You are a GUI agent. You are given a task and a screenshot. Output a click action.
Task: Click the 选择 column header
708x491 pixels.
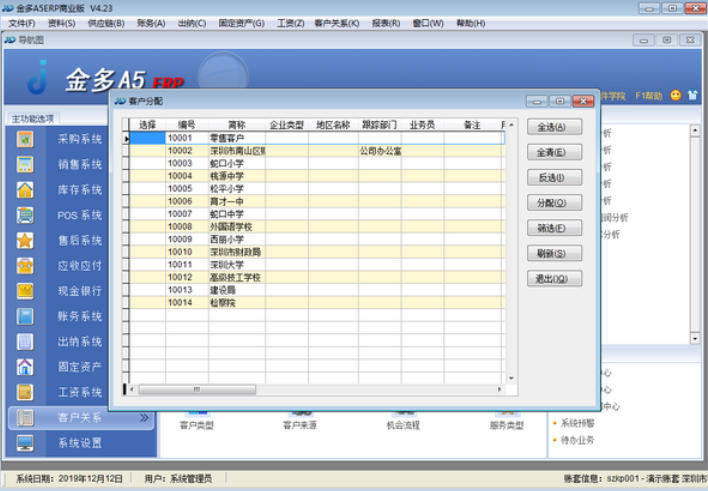[x=147, y=125]
